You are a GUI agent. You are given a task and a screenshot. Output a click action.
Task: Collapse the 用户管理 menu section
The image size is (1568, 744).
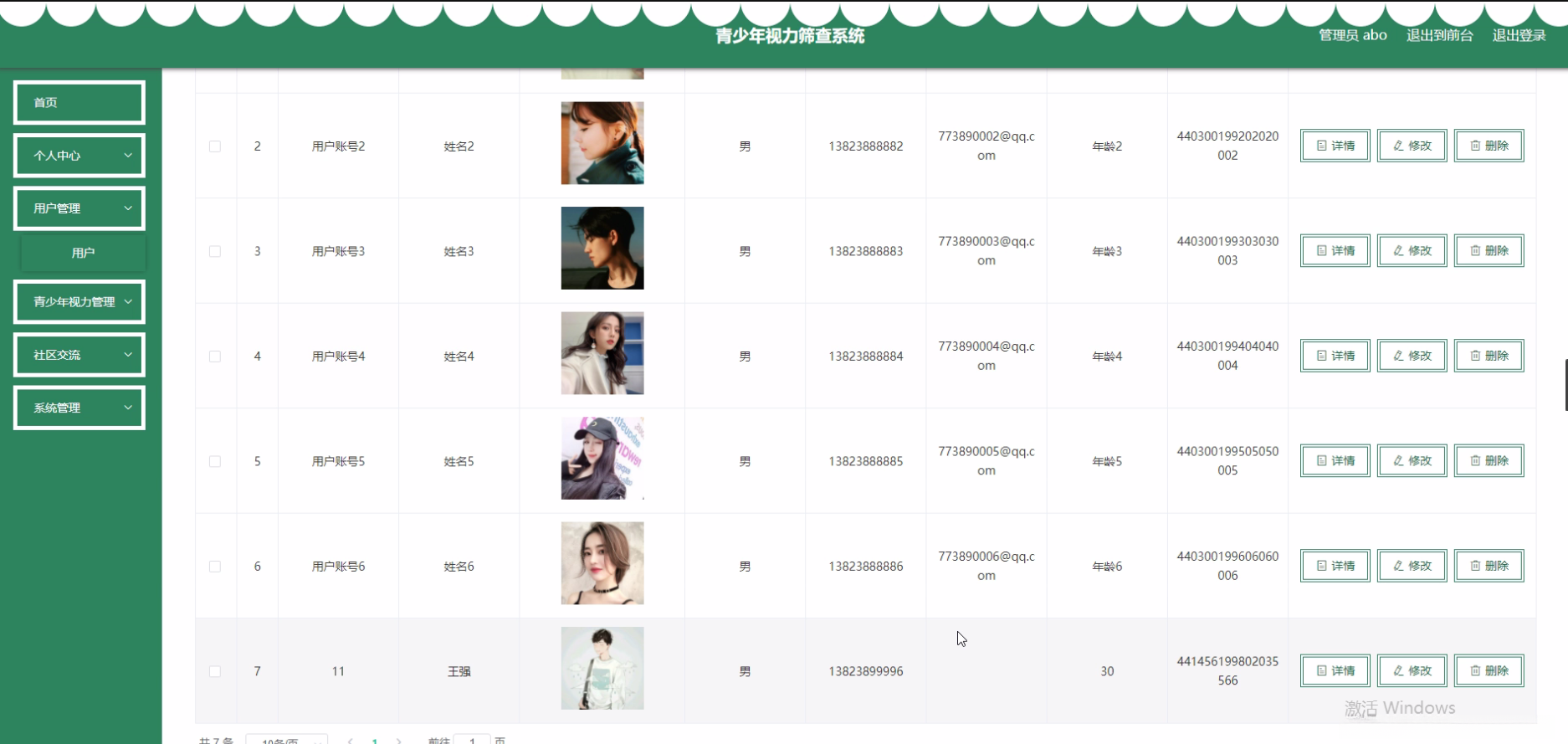click(79, 208)
